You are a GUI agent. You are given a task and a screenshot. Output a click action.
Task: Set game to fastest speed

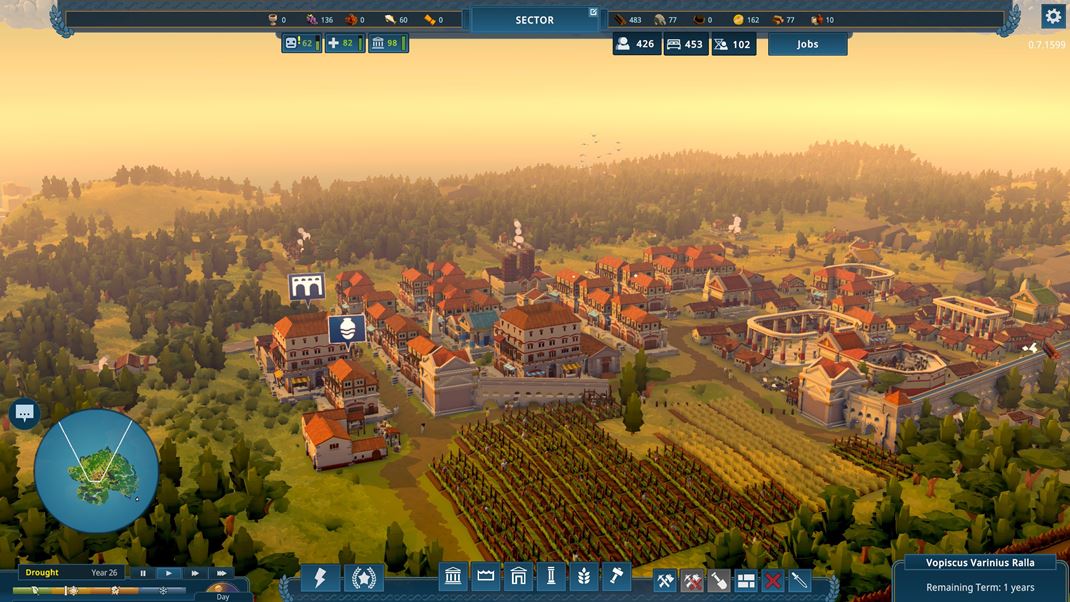221,573
